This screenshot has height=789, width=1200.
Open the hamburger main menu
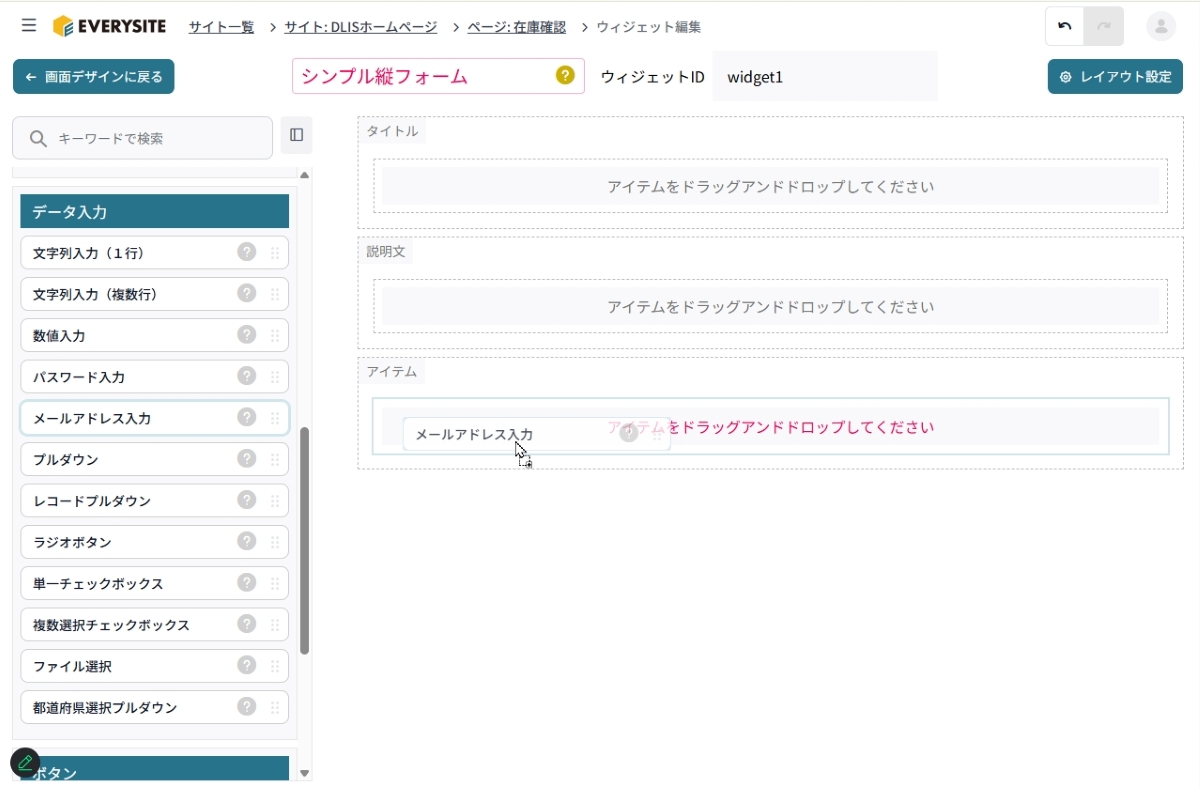point(29,26)
